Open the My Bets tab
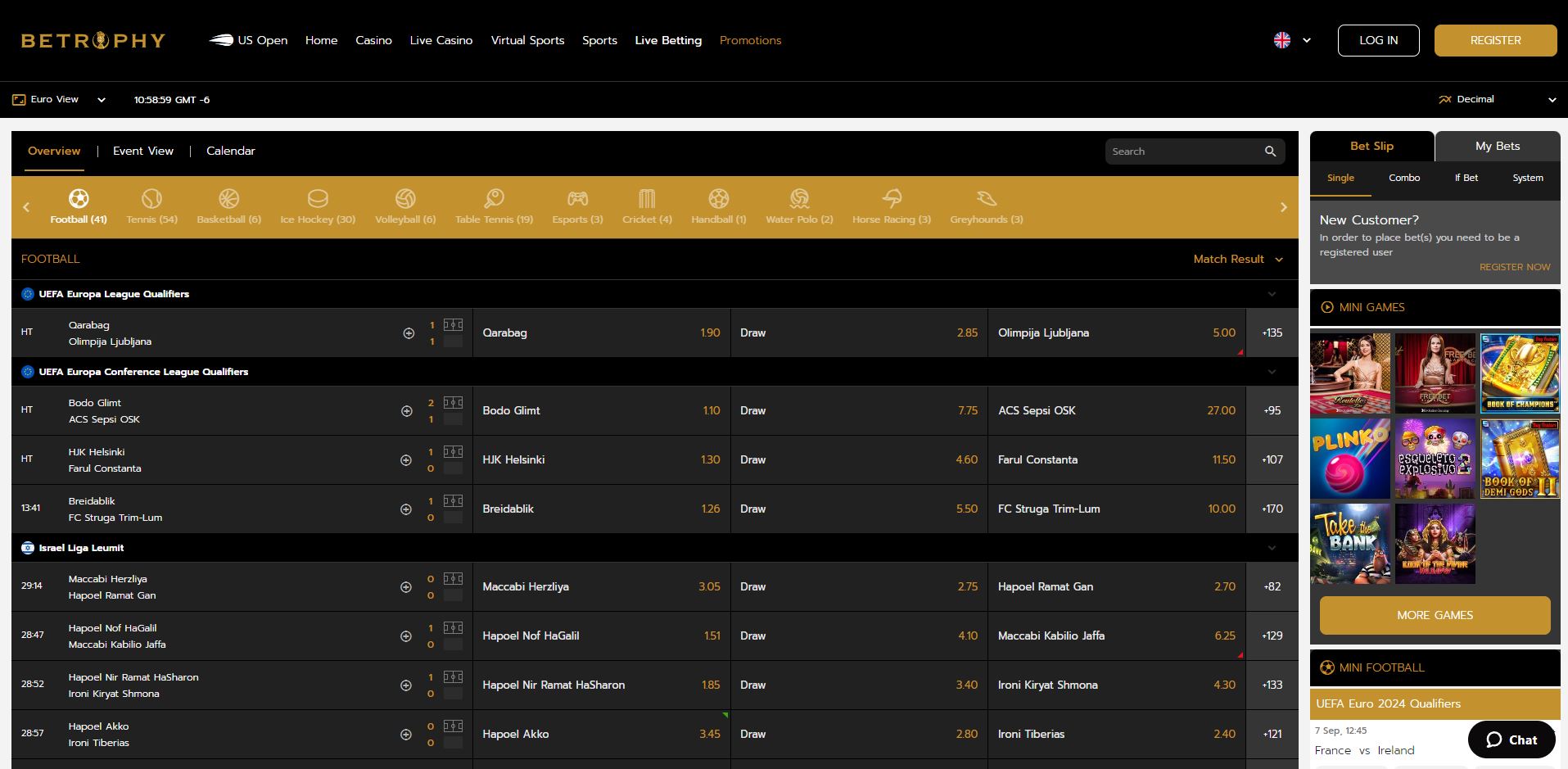The image size is (1568, 769). 1498,146
